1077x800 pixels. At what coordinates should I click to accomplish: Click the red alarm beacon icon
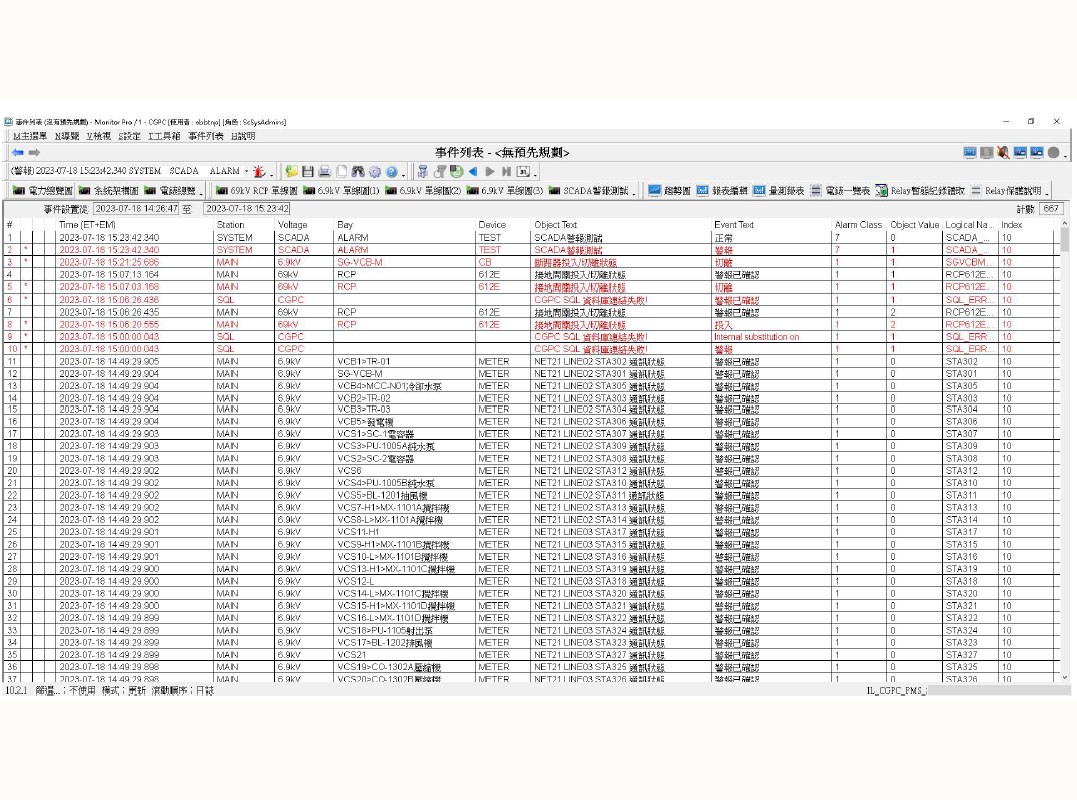click(x=259, y=171)
